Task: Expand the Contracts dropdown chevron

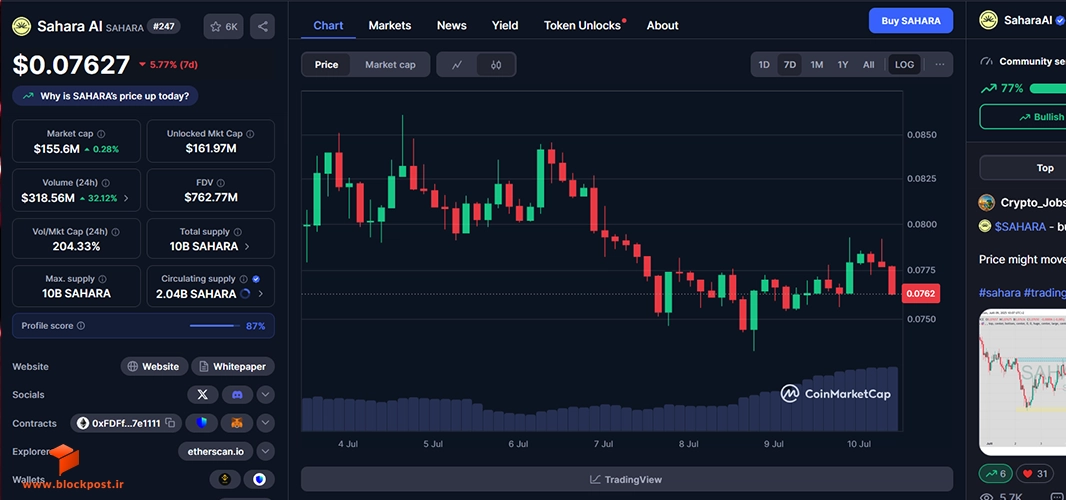Action: (x=265, y=423)
